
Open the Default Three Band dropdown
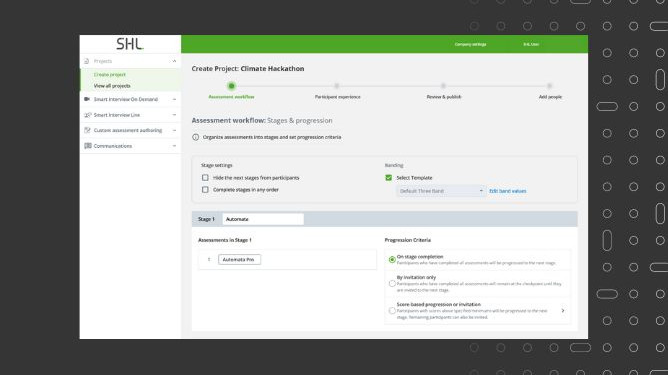(441, 191)
